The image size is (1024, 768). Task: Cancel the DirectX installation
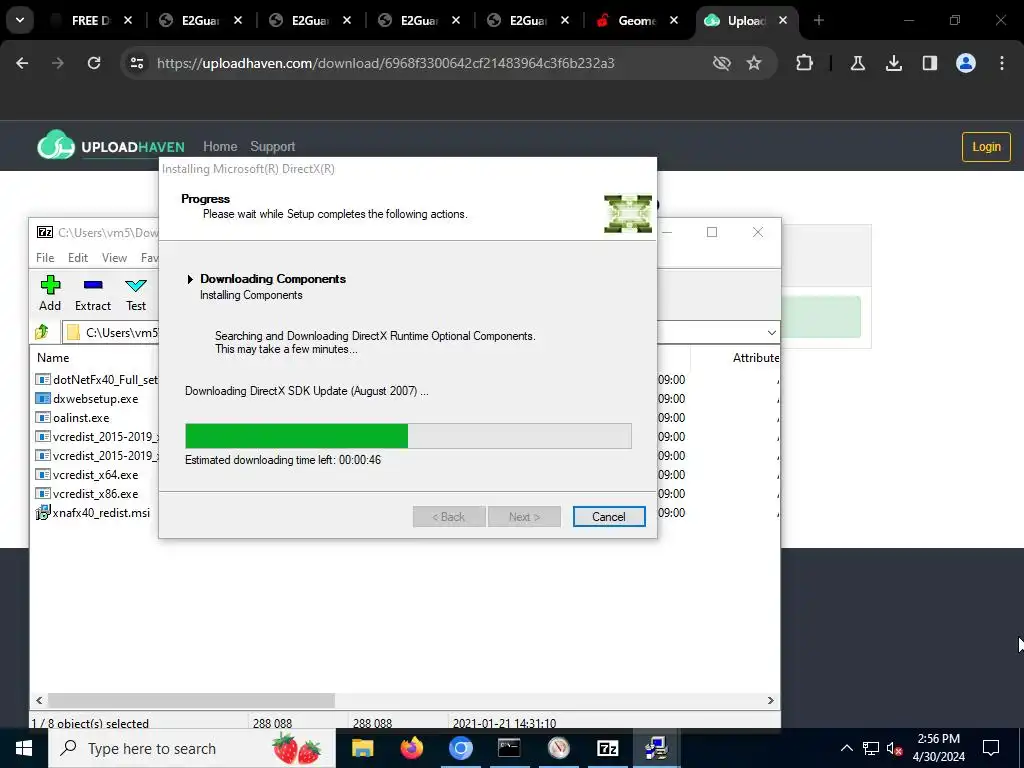pyautogui.click(x=609, y=517)
